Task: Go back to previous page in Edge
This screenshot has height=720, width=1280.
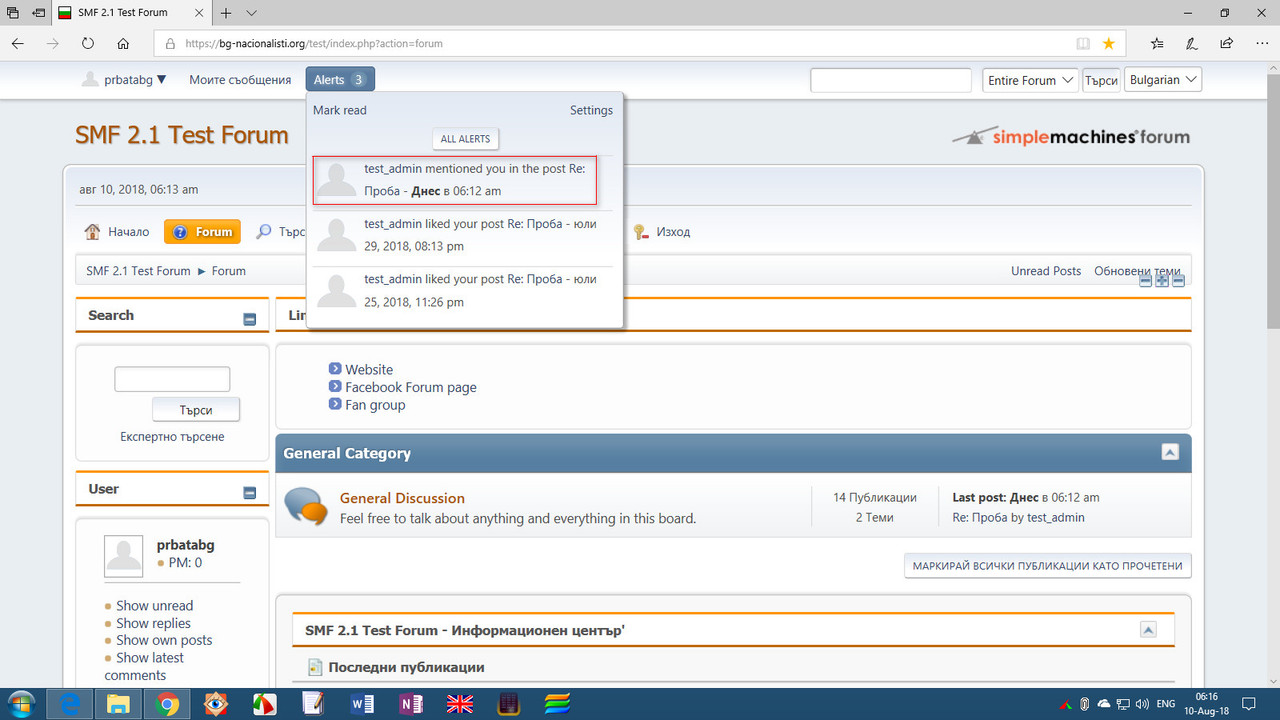Action: pyautogui.click(x=18, y=44)
